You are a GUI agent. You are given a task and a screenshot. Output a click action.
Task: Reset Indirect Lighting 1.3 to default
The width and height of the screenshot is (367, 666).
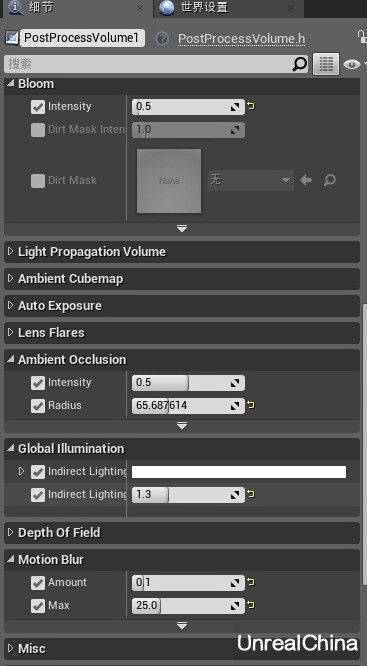[251, 495]
